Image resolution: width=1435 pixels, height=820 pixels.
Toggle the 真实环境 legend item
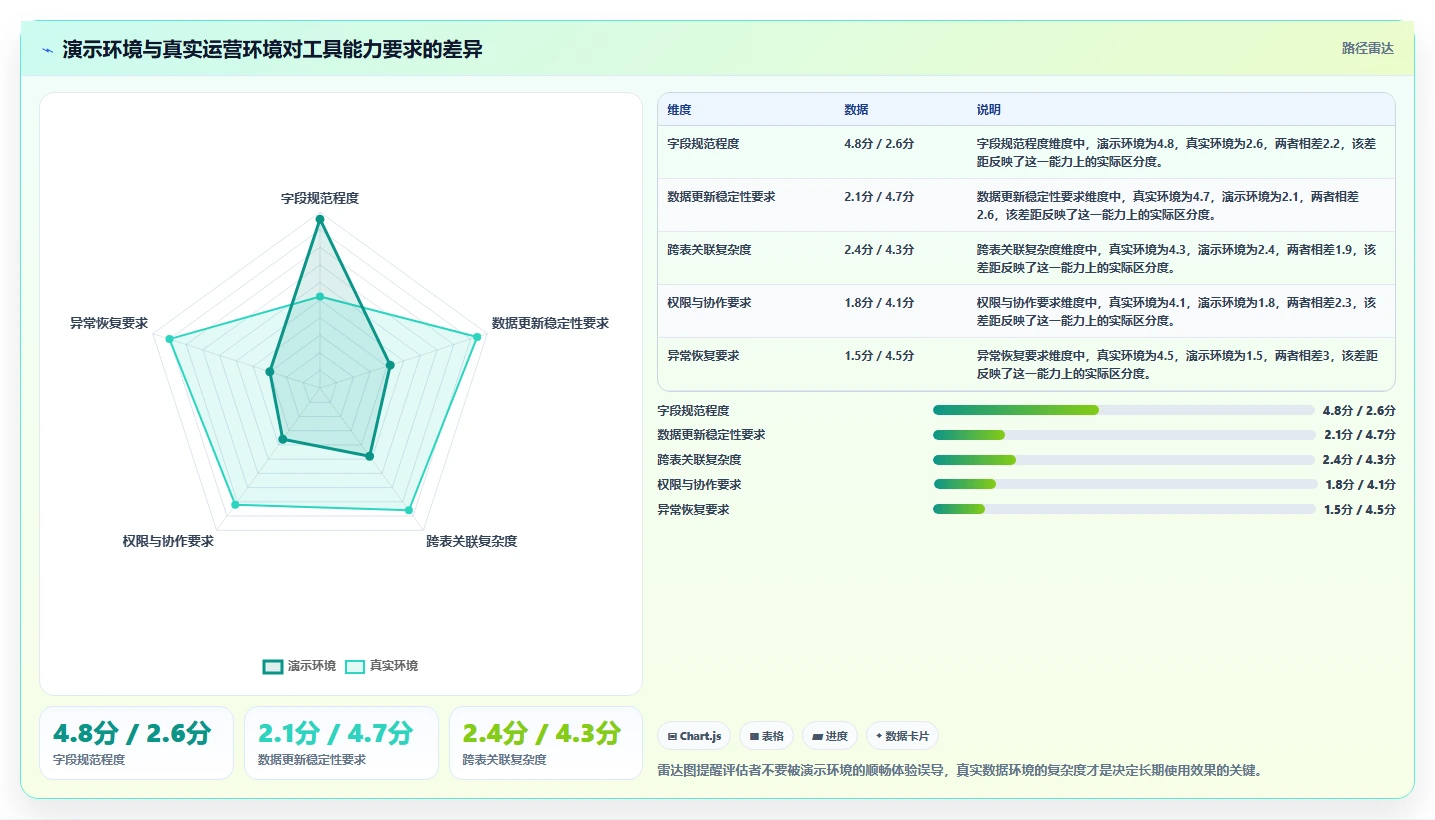pyautogui.click(x=381, y=666)
